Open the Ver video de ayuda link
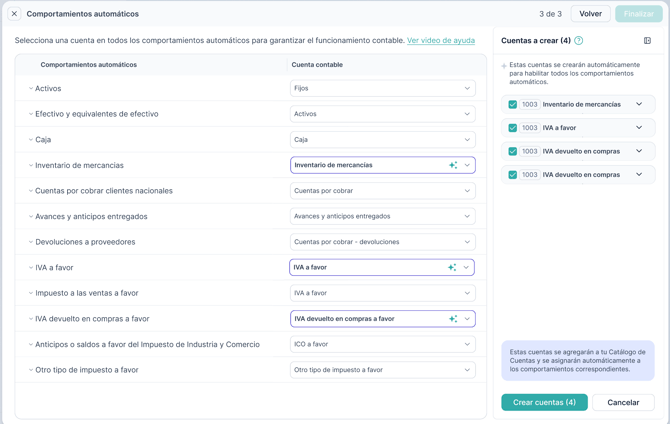Viewport: 670px width, 424px height. coord(440,41)
